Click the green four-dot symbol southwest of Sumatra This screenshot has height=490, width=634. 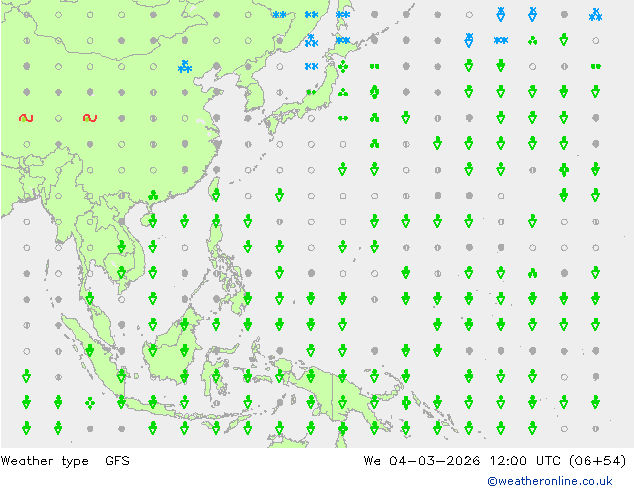[x=90, y=403]
